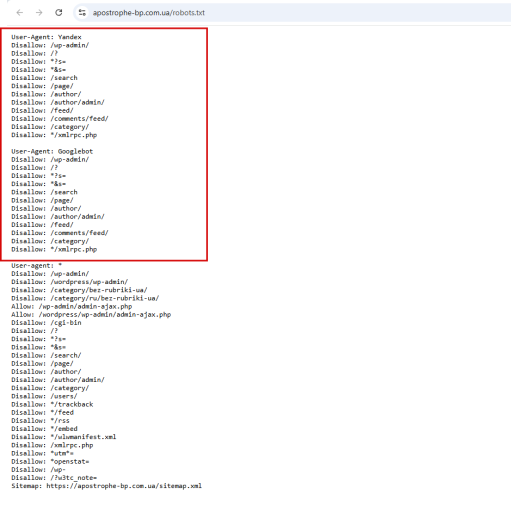Click 'Allow: /wordpress/wp-admin/admin-ajax.php' line
The height and width of the screenshot is (512, 511).
91,315
